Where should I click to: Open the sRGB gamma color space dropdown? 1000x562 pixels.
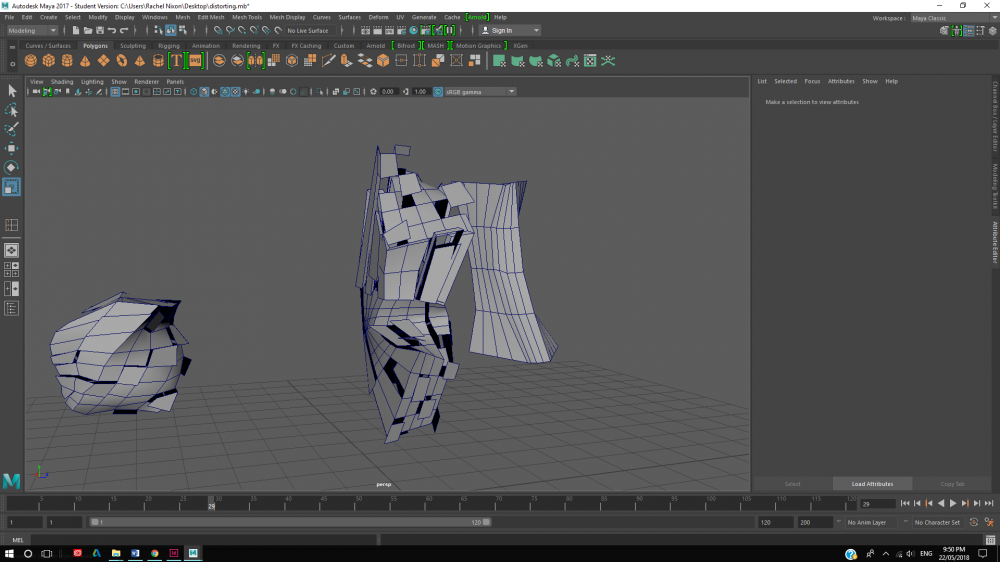[x=480, y=92]
